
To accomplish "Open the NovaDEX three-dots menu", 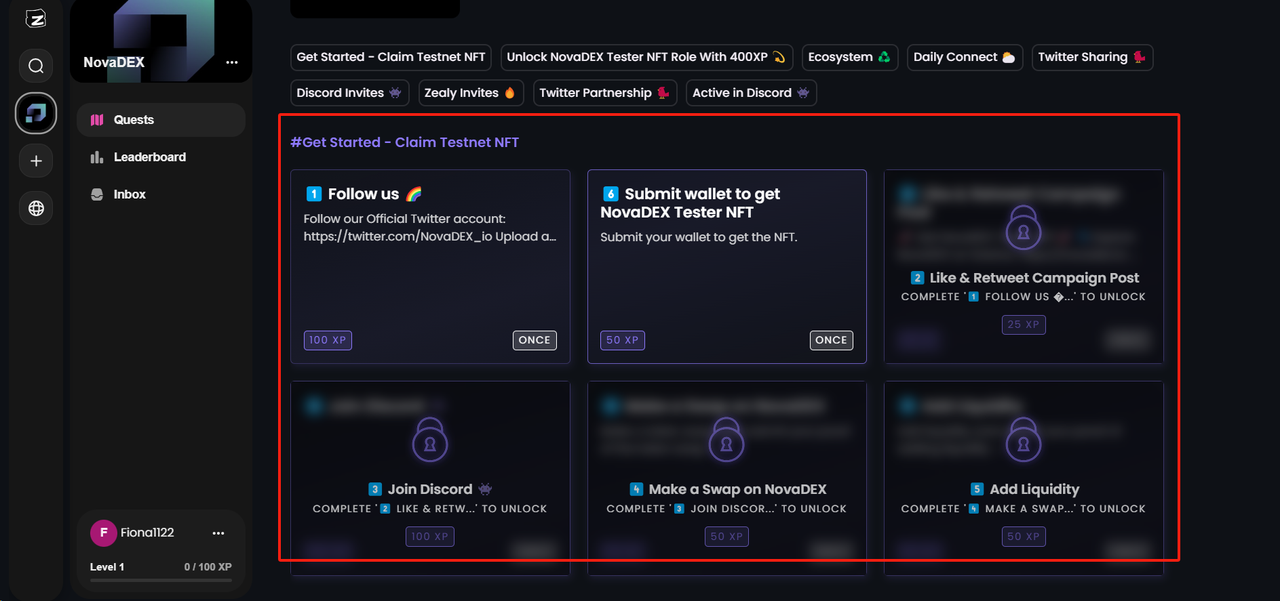I will 232,62.
